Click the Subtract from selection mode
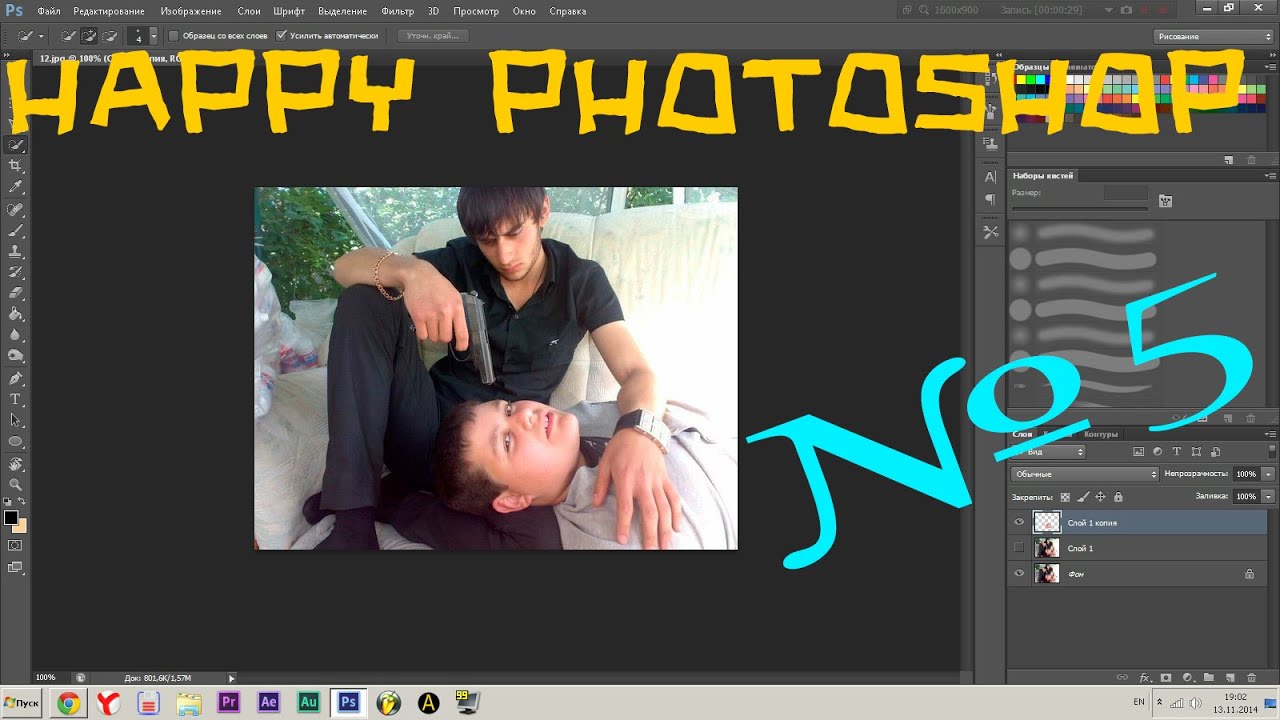 pos(108,35)
